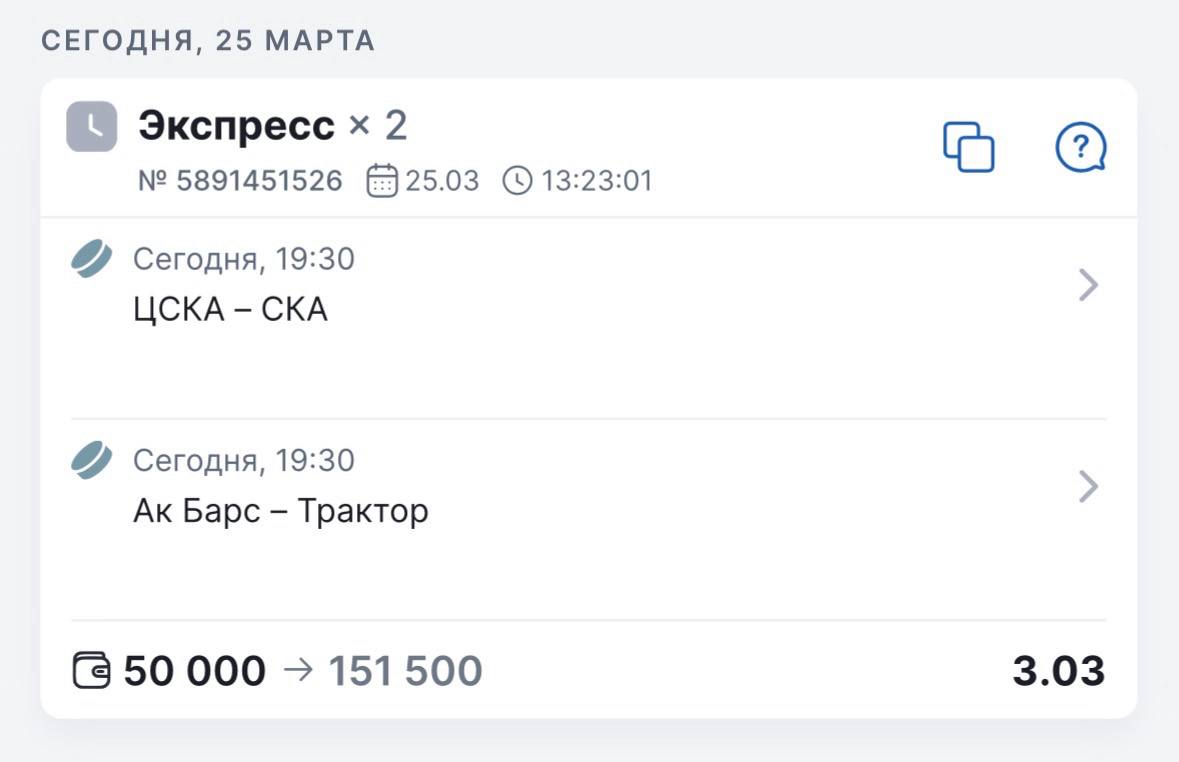
Task: Open the Ак Барс – Трактор match
Action: pyautogui.click(x=280, y=511)
